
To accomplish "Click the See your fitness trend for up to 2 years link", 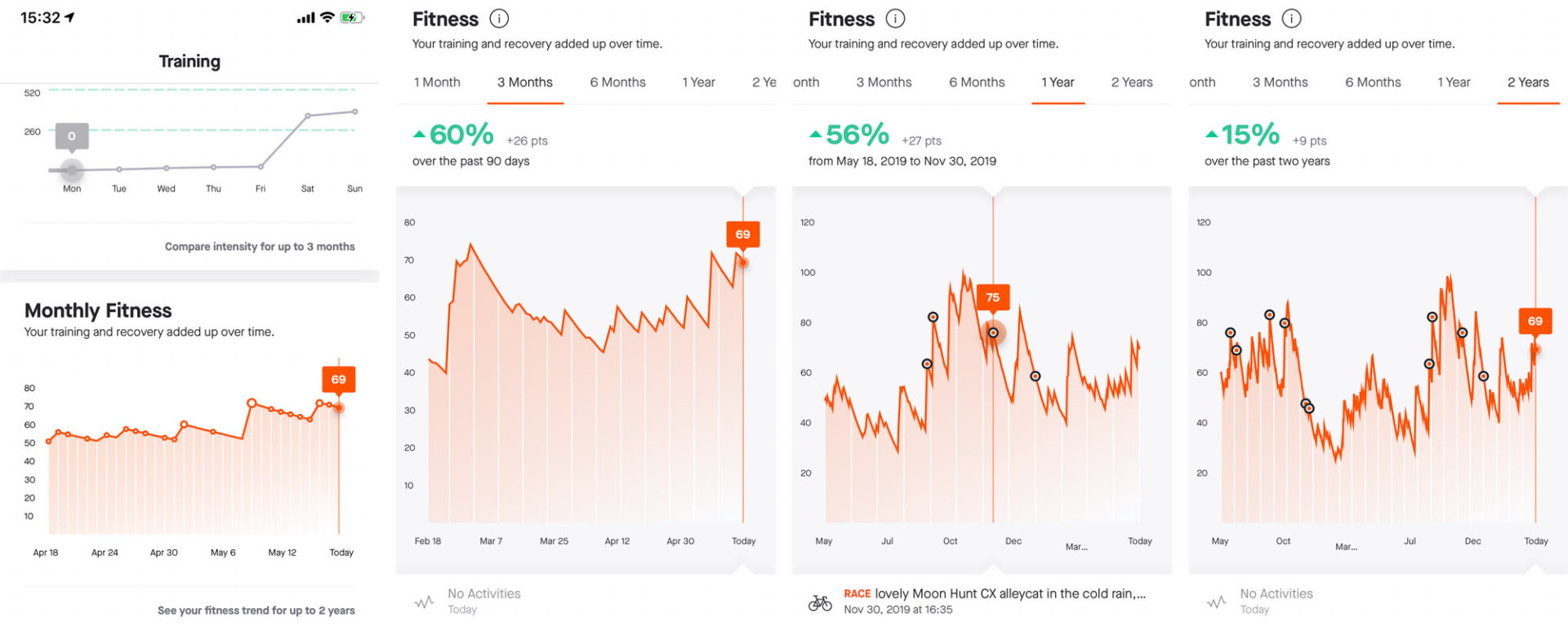I will (256, 610).
